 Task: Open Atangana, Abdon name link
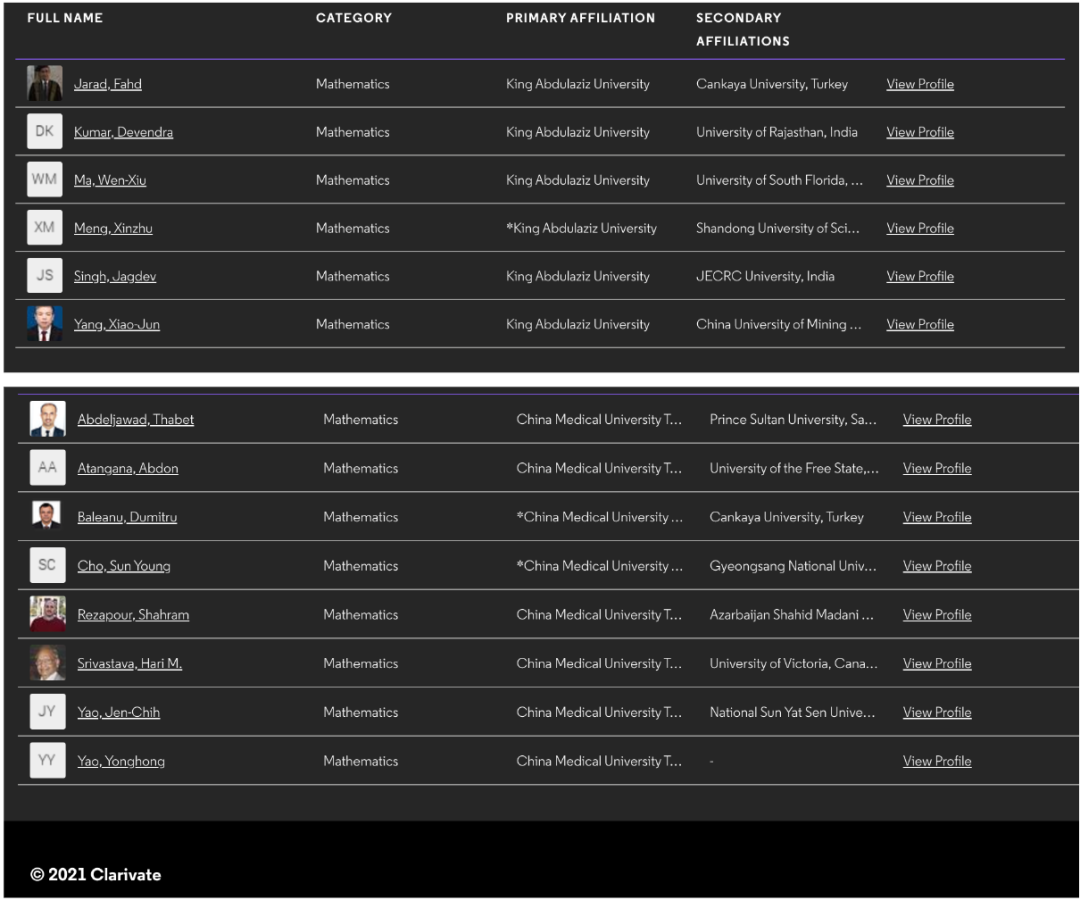(127, 468)
